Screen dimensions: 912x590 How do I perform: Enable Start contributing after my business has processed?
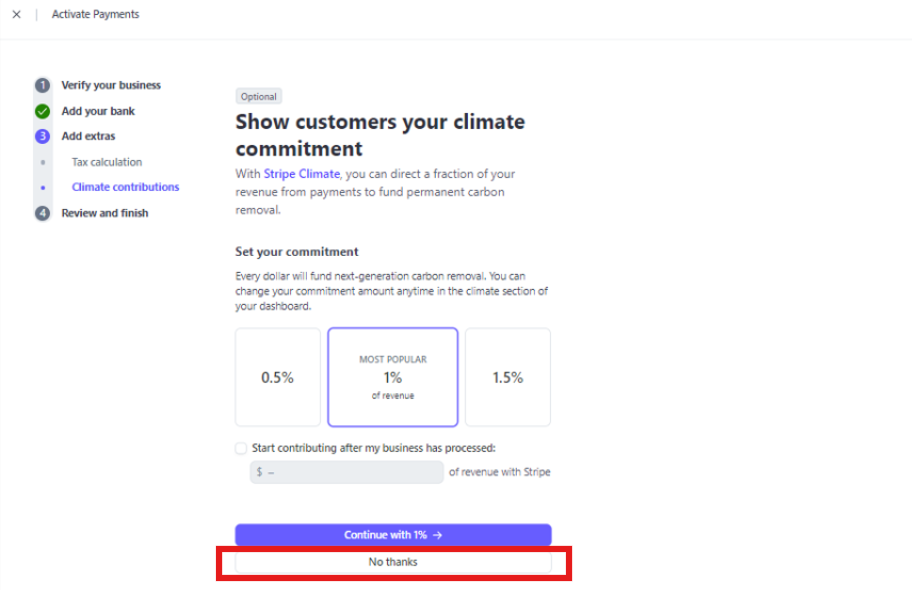(241, 448)
